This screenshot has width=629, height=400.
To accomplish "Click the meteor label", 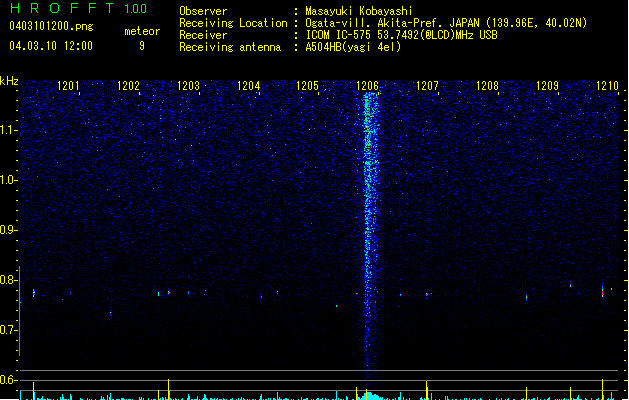I will point(142,31).
